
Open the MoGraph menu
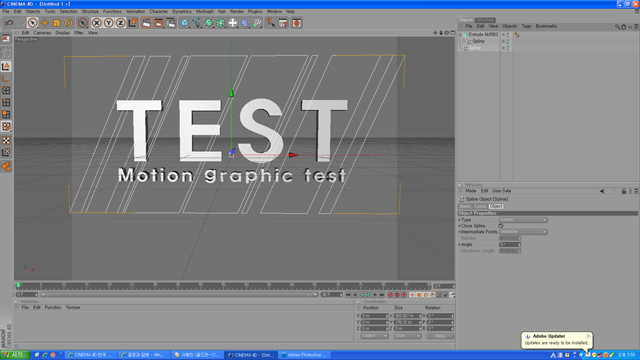click(x=204, y=11)
